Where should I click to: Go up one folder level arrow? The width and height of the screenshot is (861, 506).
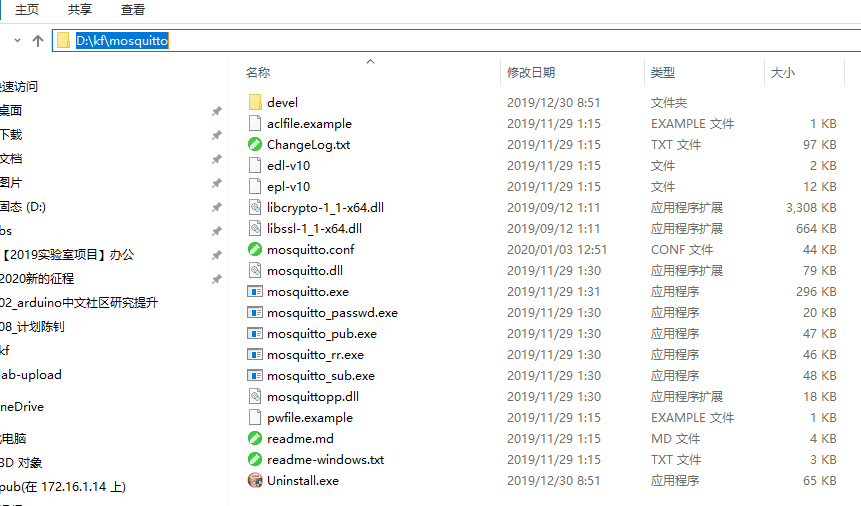38,41
